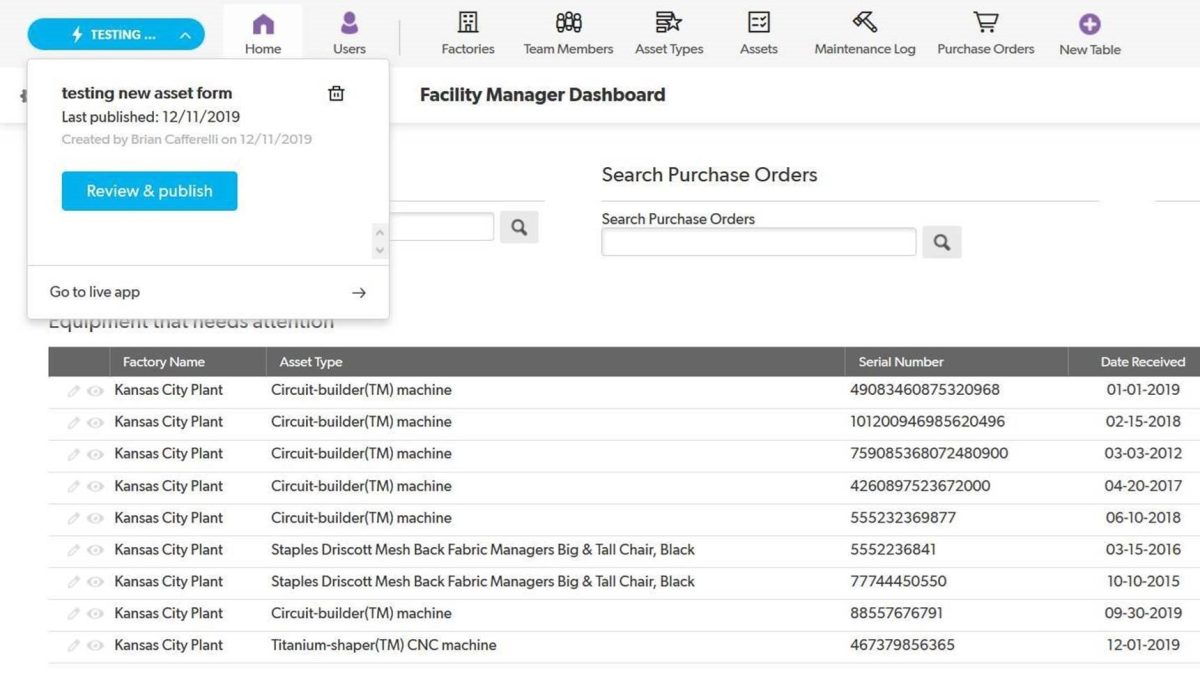Open the Assets table icon
This screenshot has height=676, width=1200.
tap(758, 21)
